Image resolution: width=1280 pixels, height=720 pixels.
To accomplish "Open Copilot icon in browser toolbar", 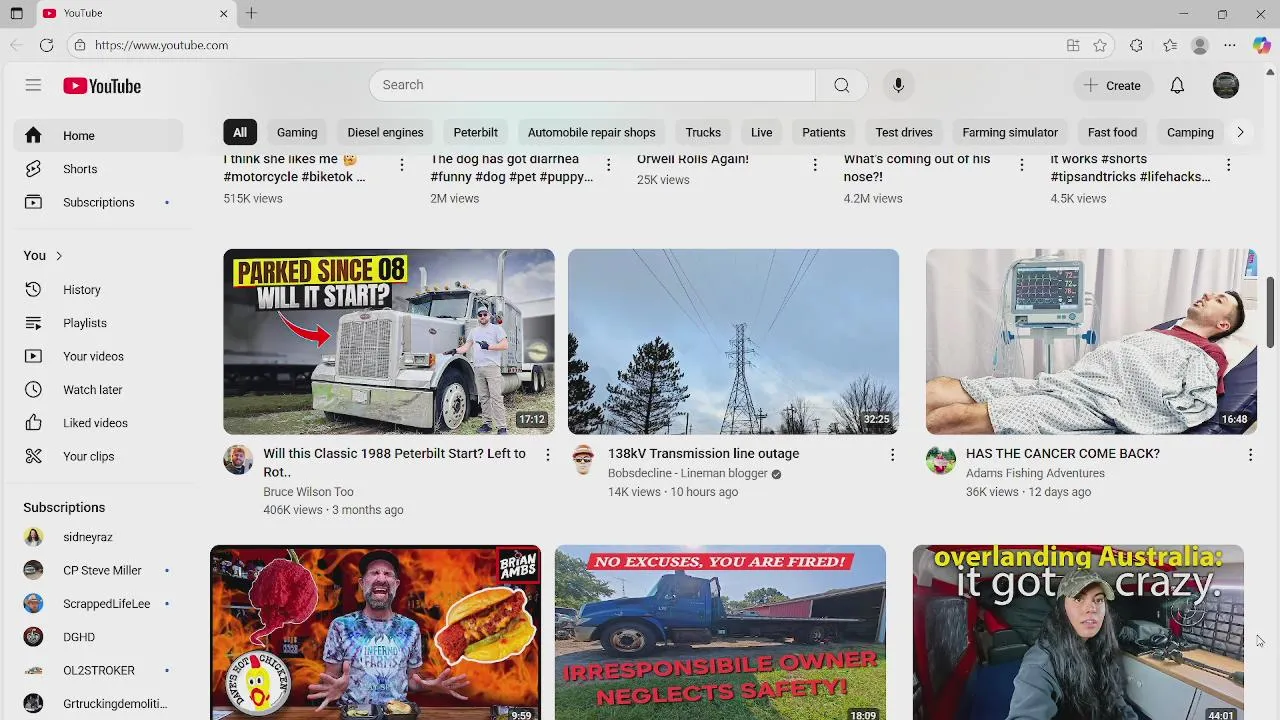I will 1261,45.
